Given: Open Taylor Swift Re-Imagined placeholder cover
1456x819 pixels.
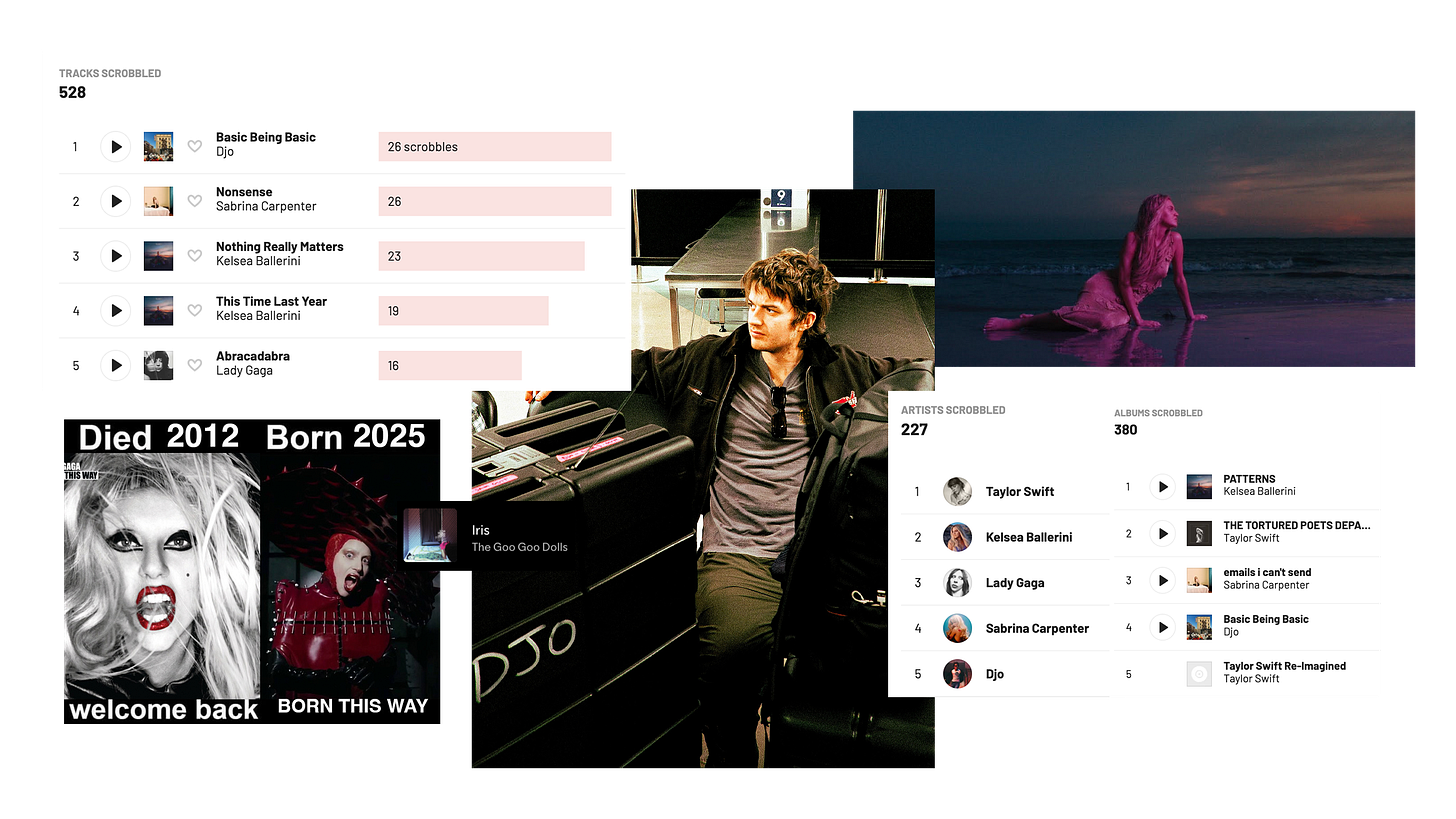Looking at the screenshot, I should point(1199,674).
